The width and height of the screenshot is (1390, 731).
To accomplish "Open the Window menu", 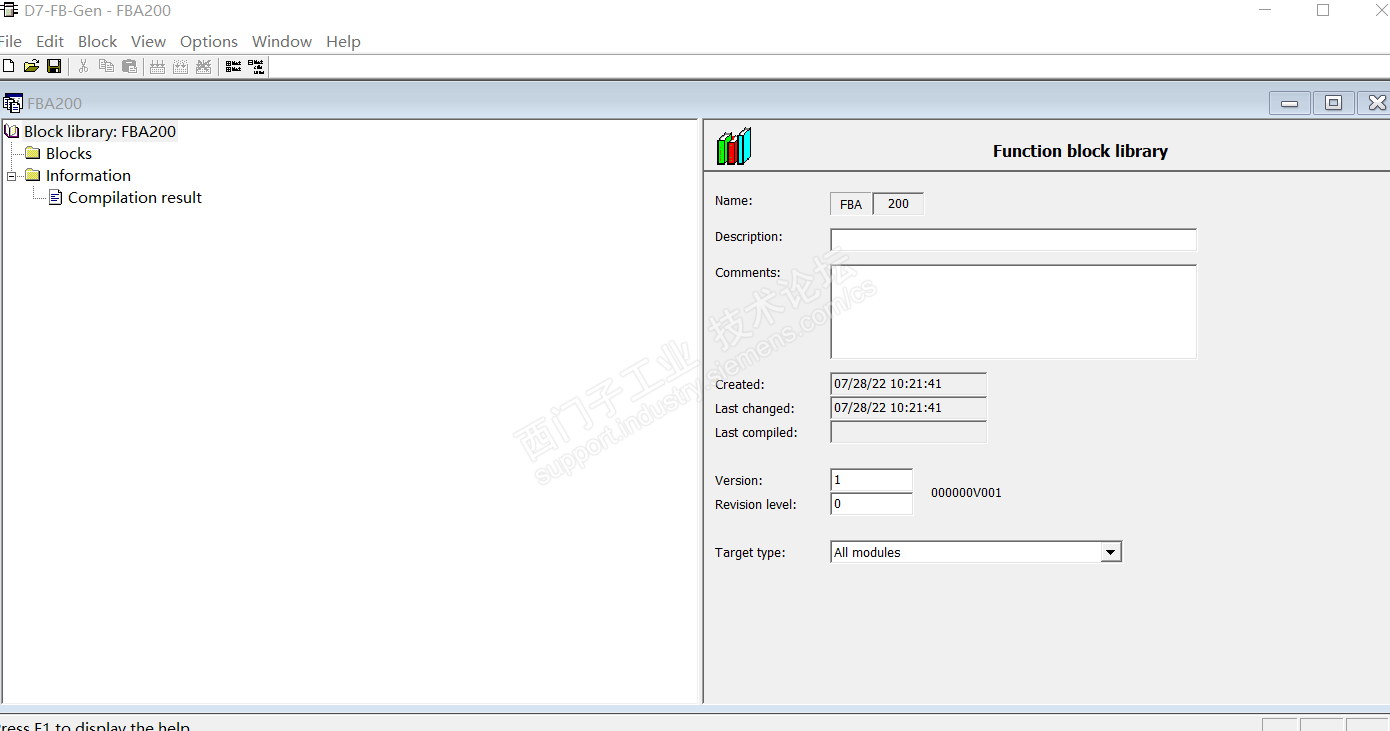I will click(x=282, y=41).
